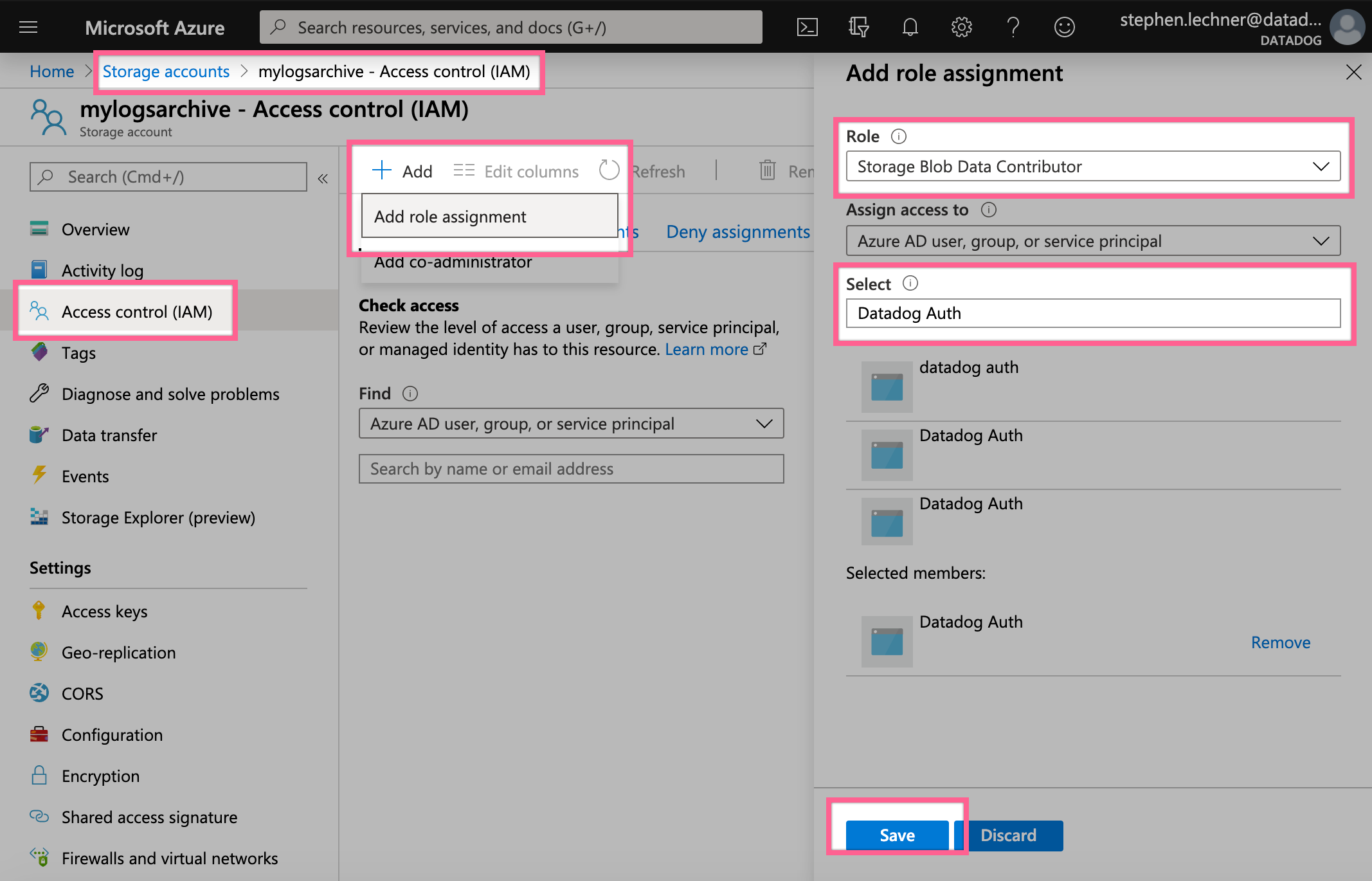Expand the Find type dropdown

point(571,424)
